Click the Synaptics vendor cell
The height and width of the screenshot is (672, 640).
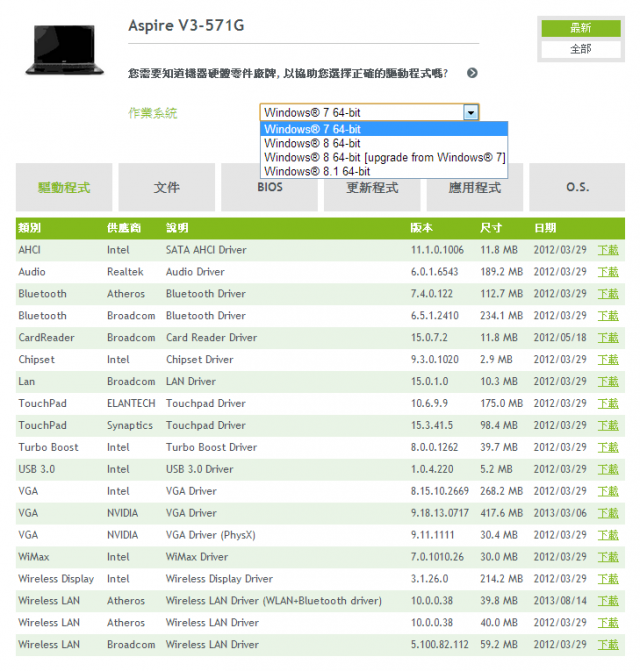(x=130, y=426)
